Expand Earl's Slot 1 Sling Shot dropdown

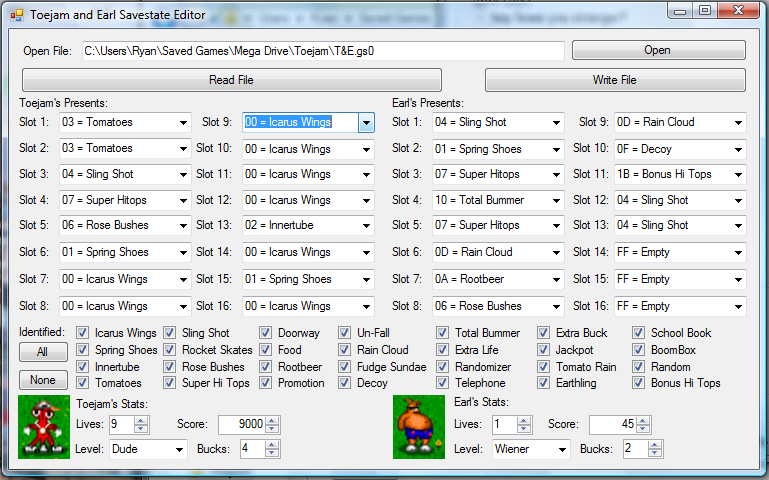click(556, 123)
